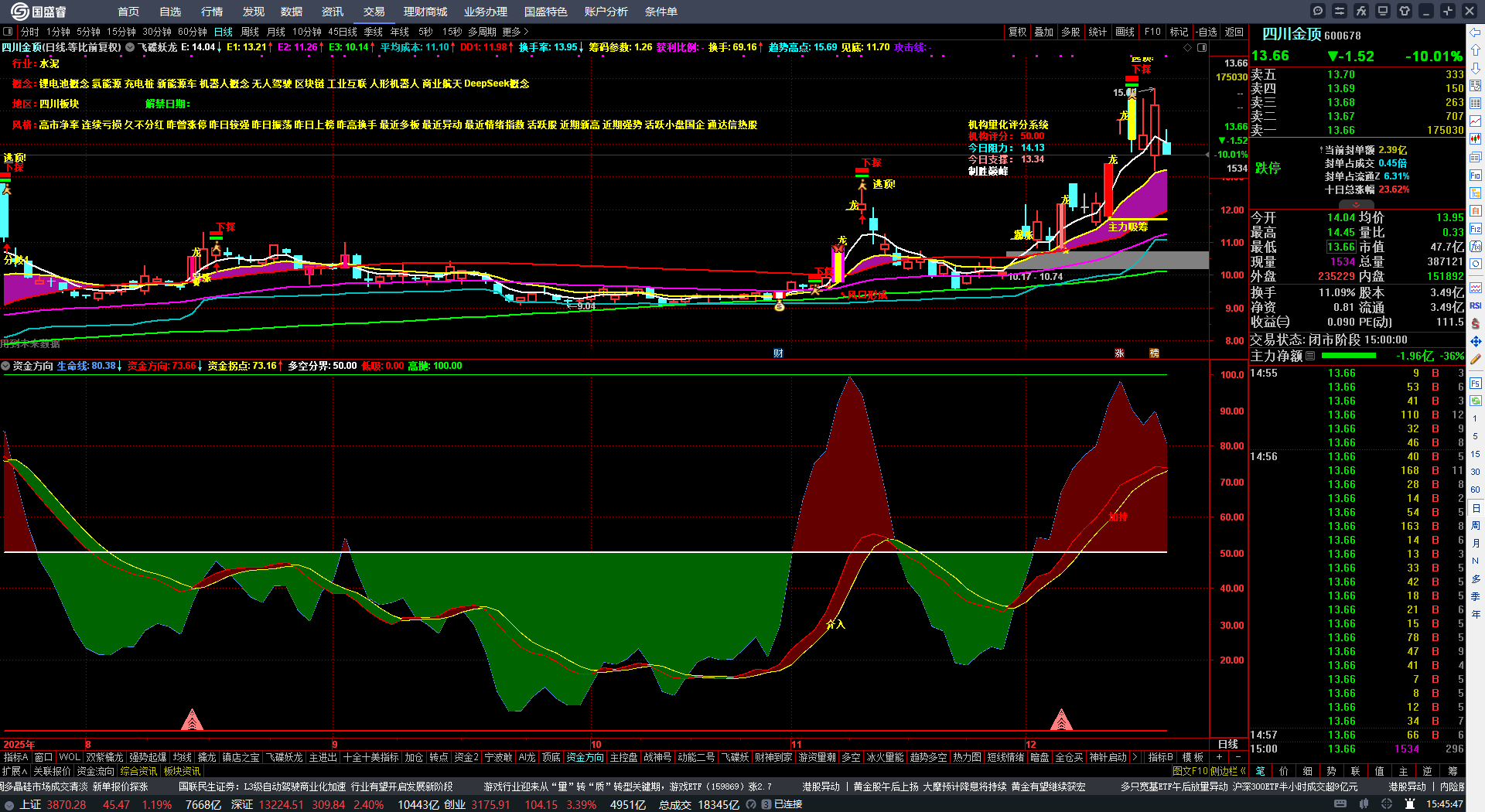The image size is (1485, 812).
Task: Click the F5 icon in right sidebar
Action: click(x=1476, y=383)
